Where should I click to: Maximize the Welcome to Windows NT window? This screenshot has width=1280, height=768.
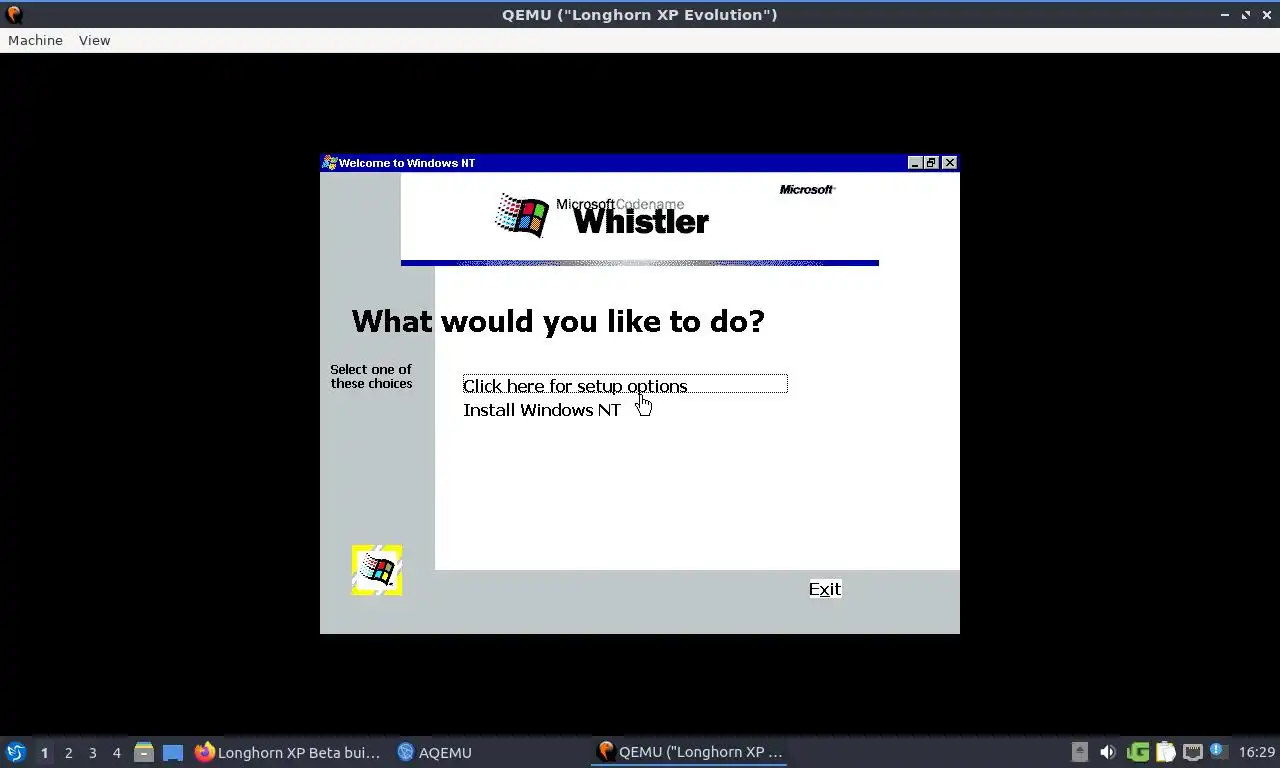click(931, 163)
